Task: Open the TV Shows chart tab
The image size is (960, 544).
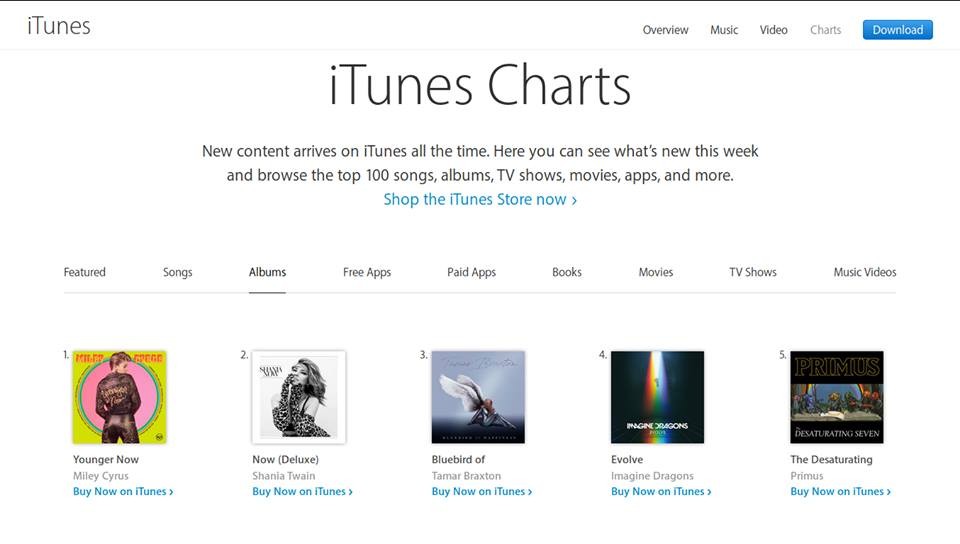Action: pos(753,272)
